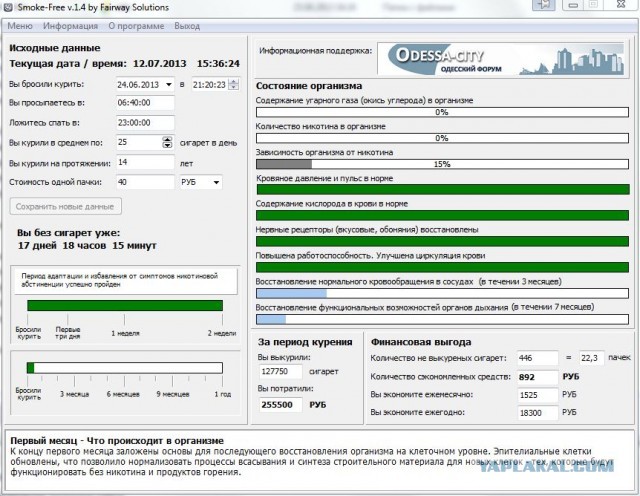Click the improved blood circulation green bar
640x496 pixels.
[442, 267]
